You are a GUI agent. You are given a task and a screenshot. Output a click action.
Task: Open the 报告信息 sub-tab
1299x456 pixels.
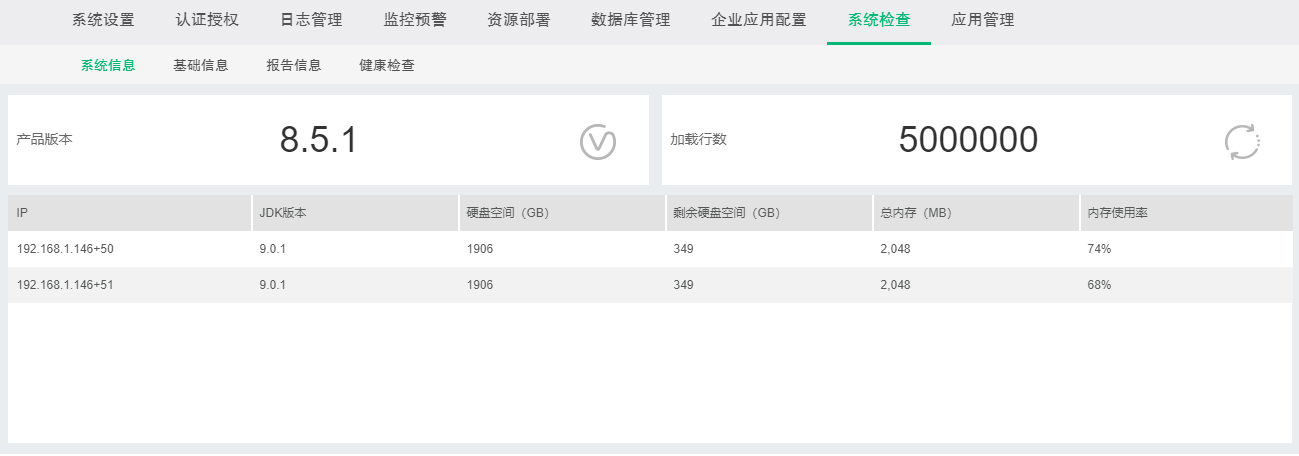pyautogui.click(x=294, y=66)
